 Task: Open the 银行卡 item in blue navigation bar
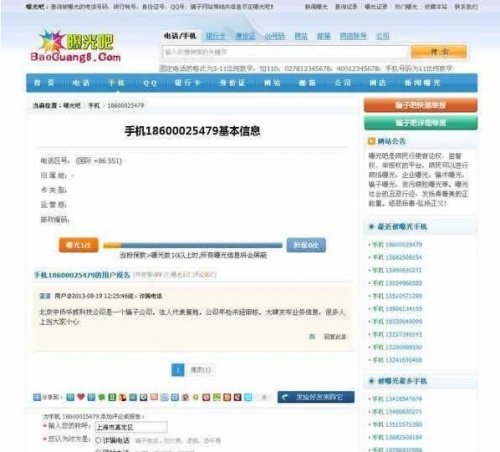coord(188,83)
